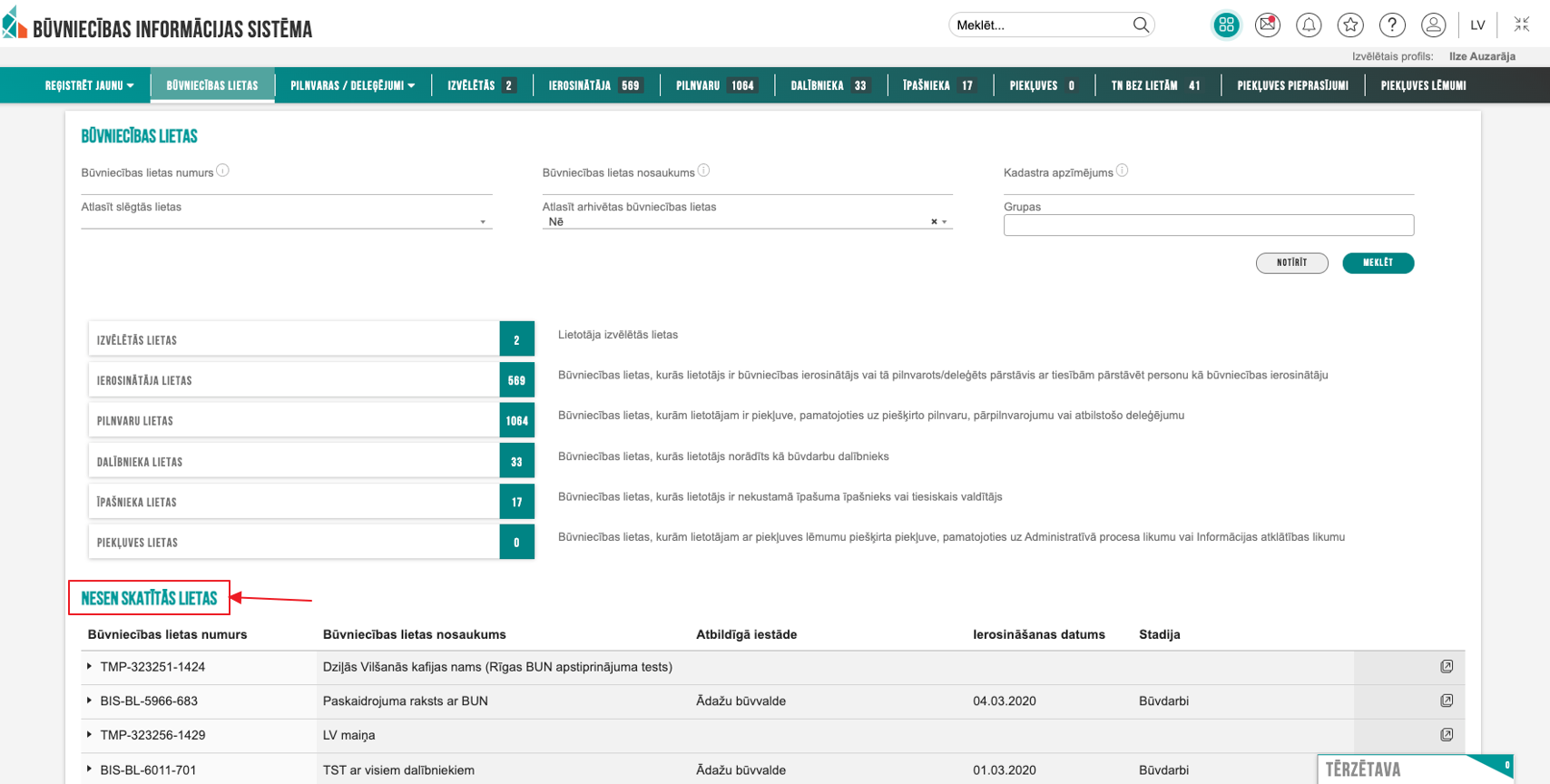The width and height of the screenshot is (1550, 784).
Task: Expand row TMP-323251-1424
Action: 89,666
